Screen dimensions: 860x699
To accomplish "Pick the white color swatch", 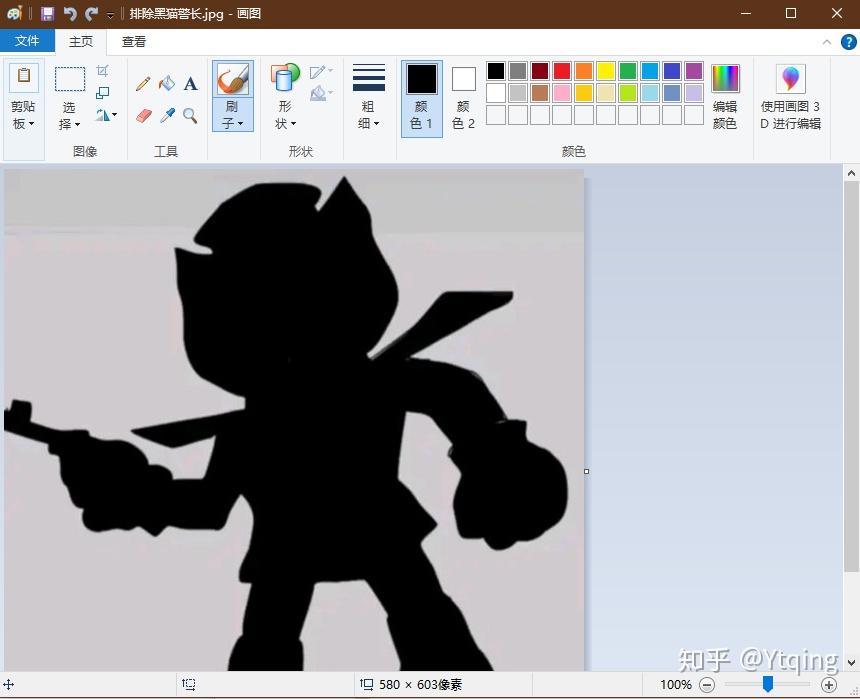I will click(496, 93).
